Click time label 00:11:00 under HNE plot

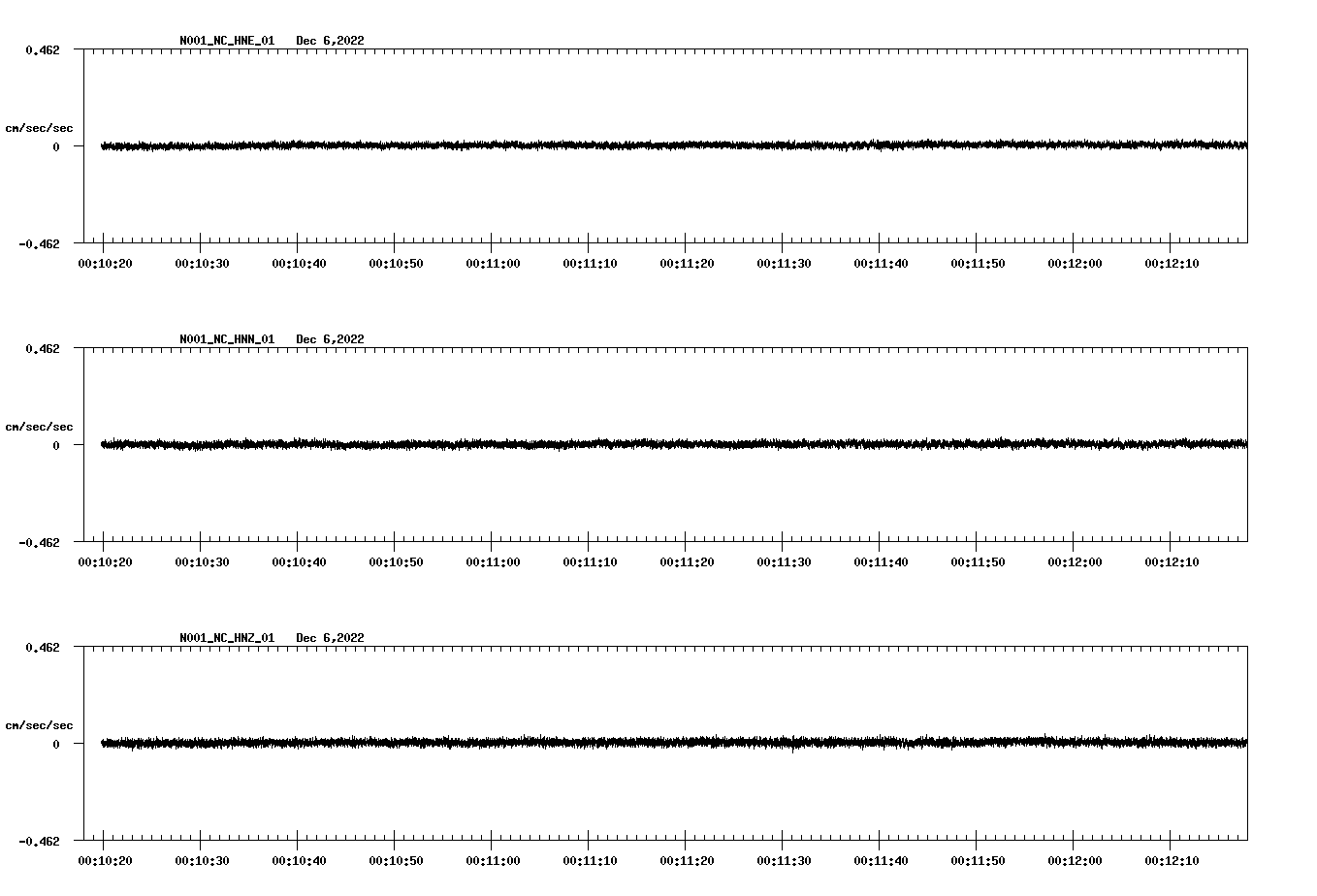493,264
